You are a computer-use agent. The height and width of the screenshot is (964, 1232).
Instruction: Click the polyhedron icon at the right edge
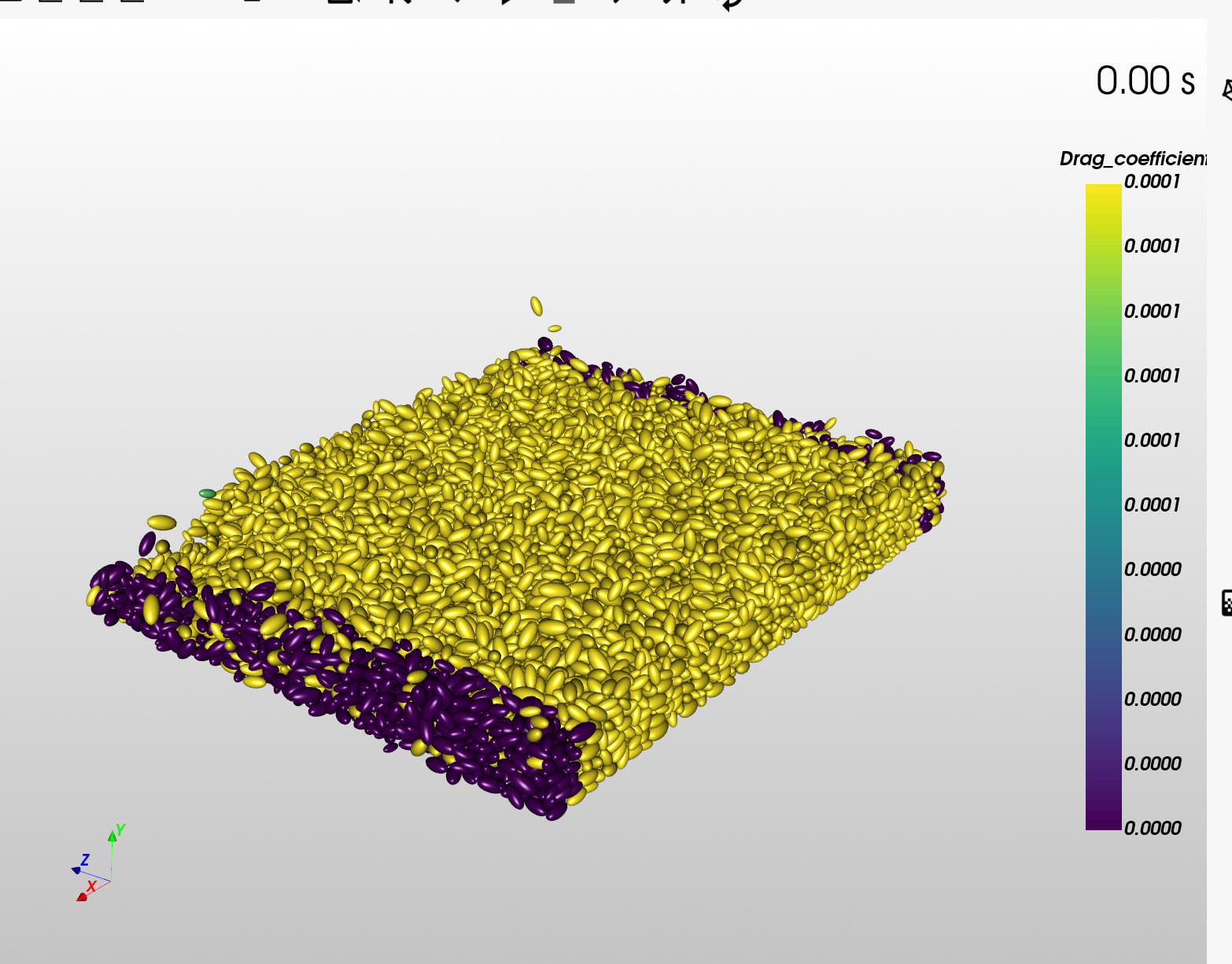click(1227, 90)
